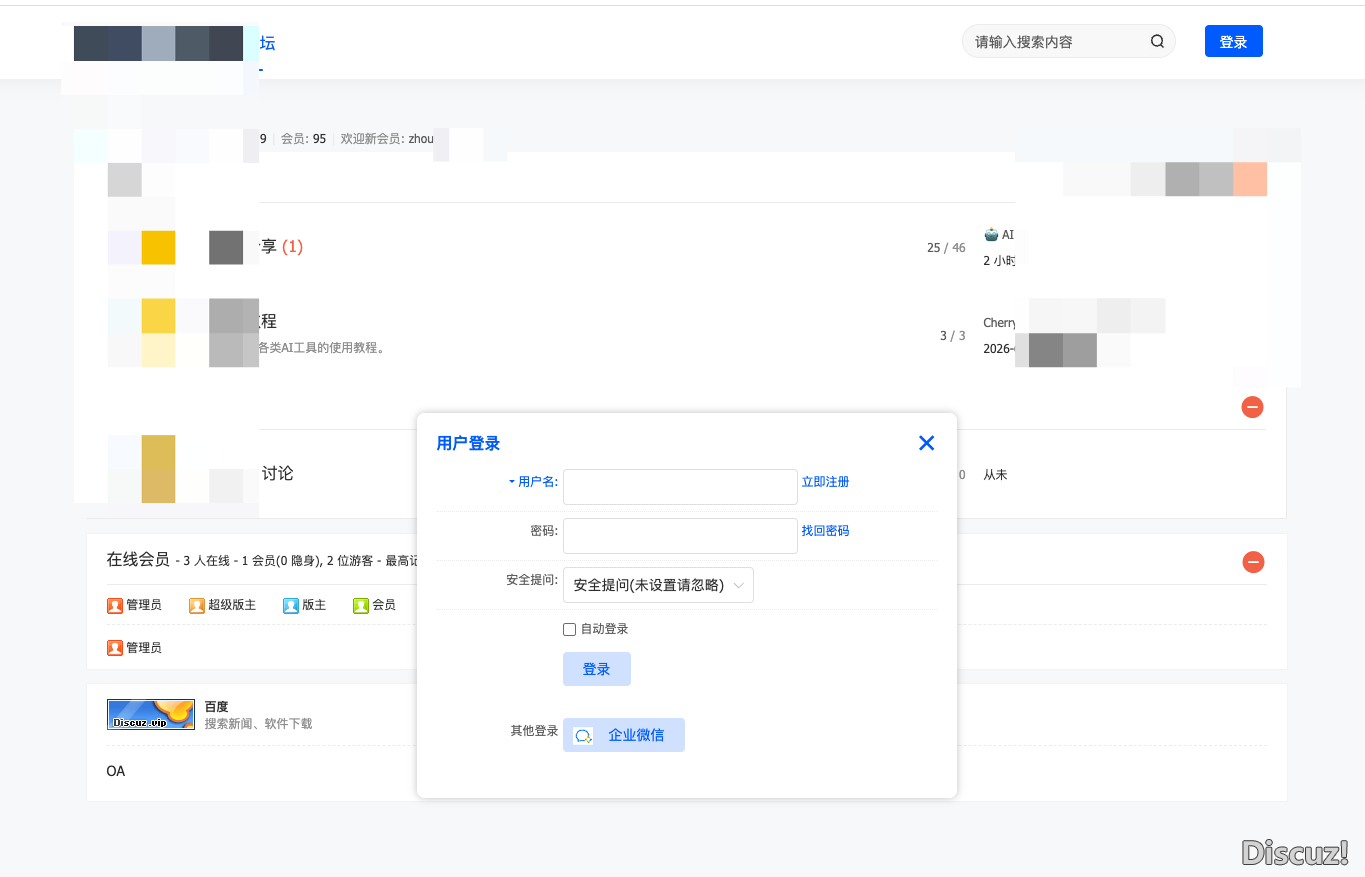The image size is (1365, 877).
Task: Click the 25 / 46 post count
Action: point(946,248)
